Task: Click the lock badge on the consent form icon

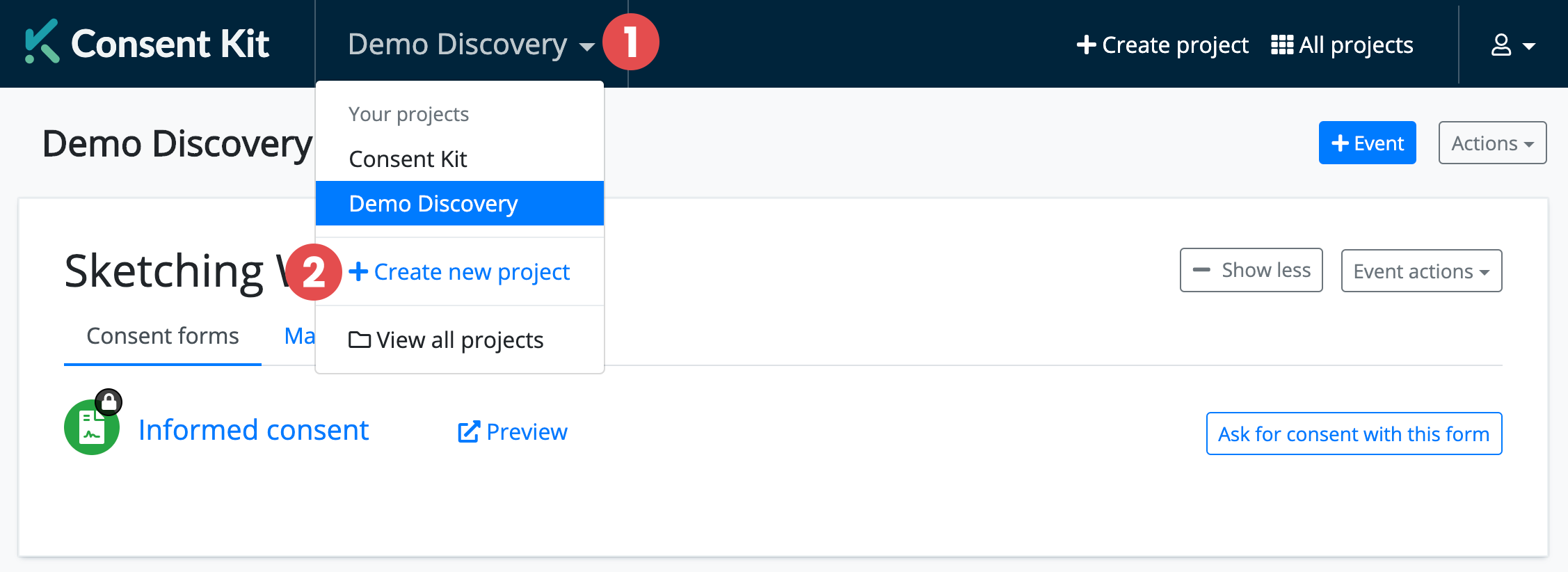Action: click(x=110, y=402)
